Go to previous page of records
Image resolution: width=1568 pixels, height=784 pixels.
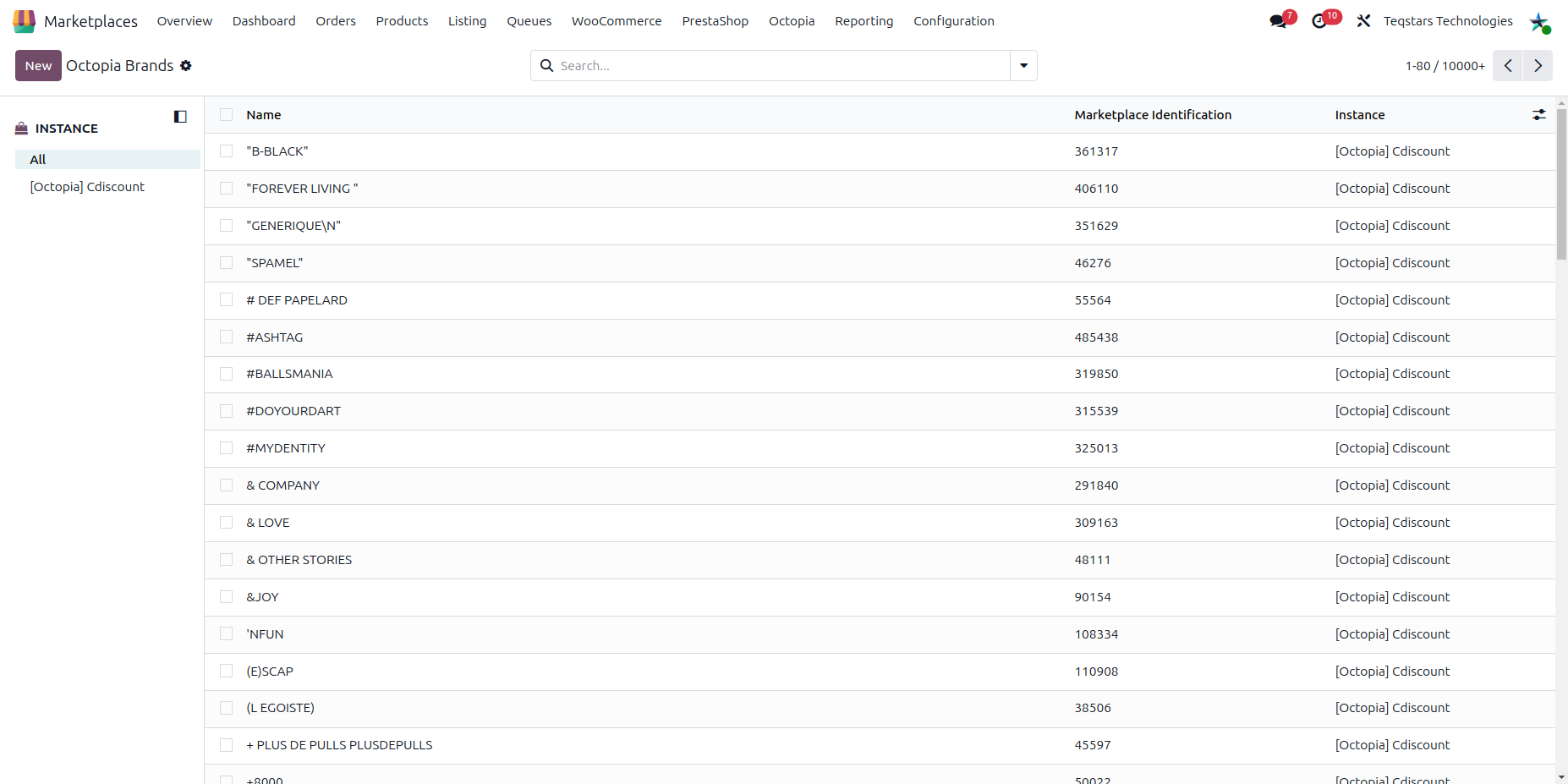tap(1508, 66)
